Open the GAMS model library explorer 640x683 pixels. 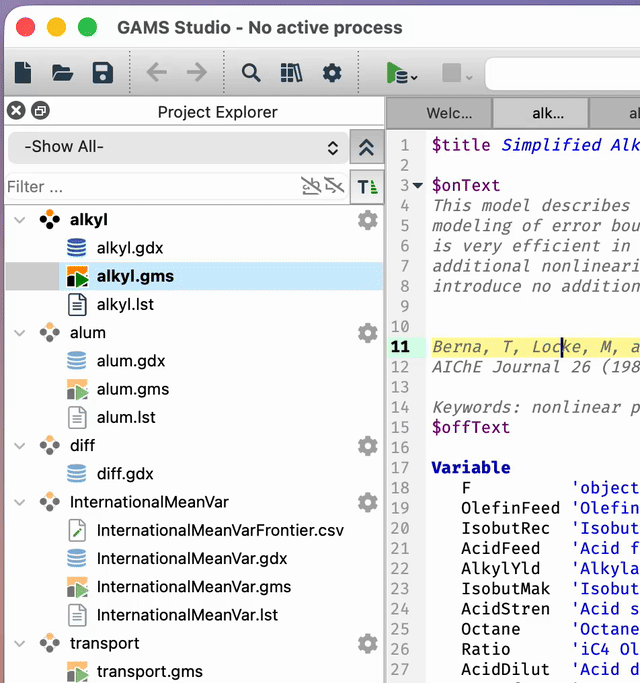click(x=291, y=73)
